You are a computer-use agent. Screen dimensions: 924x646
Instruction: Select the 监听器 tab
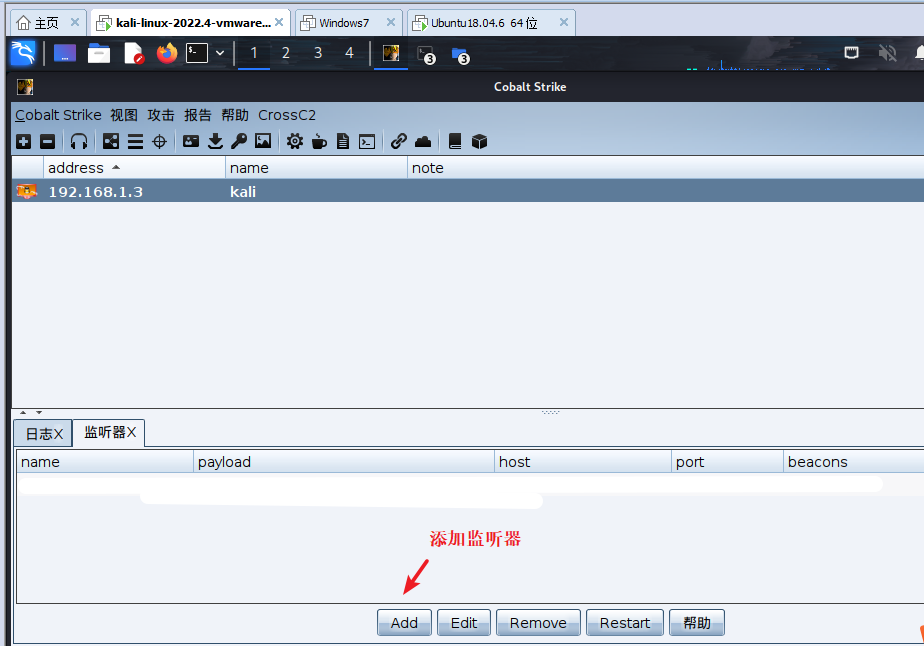point(109,432)
